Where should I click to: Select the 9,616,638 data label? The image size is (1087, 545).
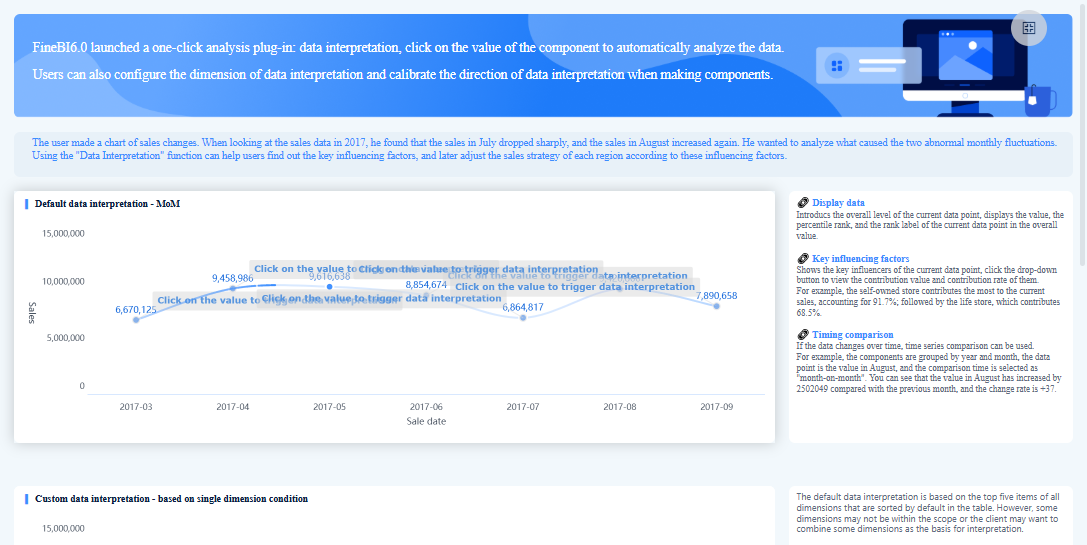pyautogui.click(x=329, y=276)
